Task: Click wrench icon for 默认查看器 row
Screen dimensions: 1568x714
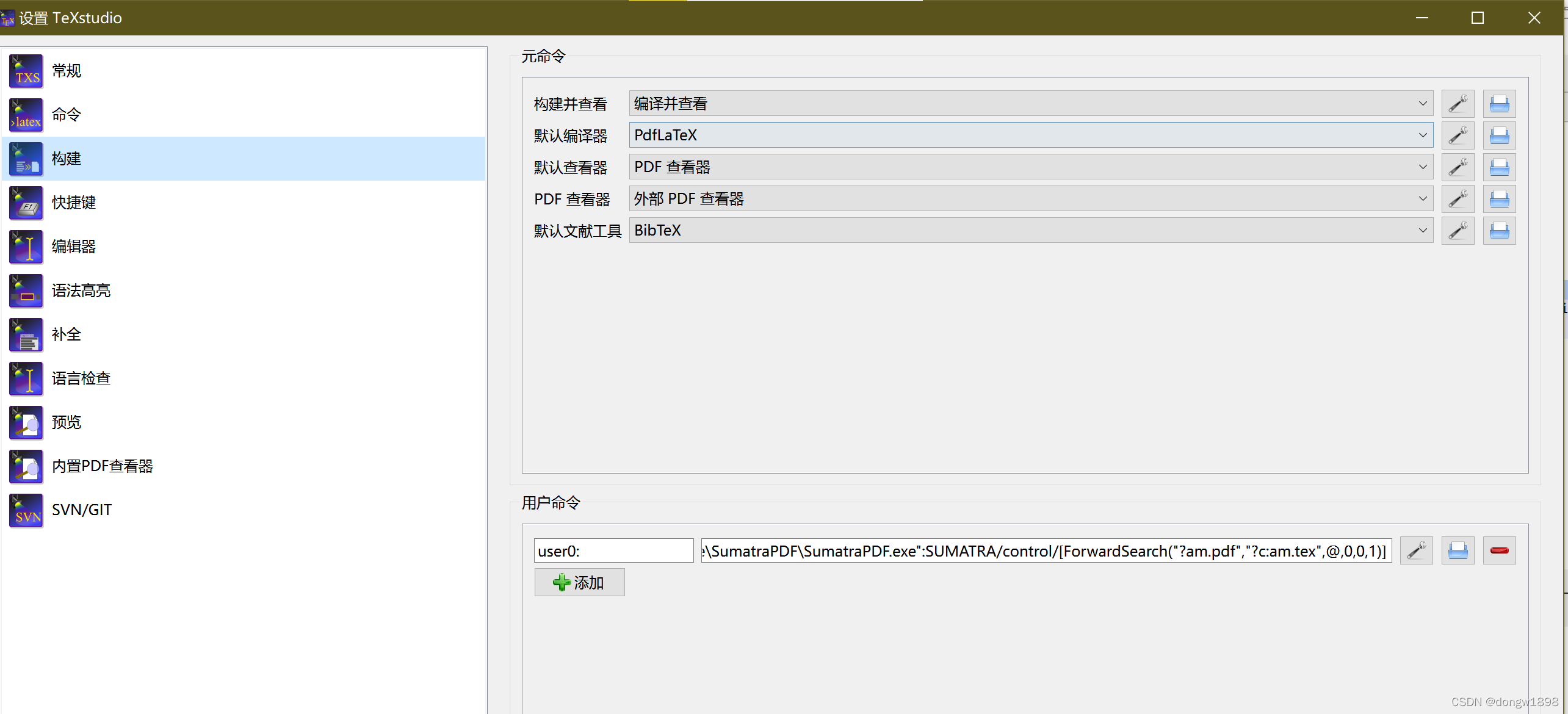Action: (1458, 167)
